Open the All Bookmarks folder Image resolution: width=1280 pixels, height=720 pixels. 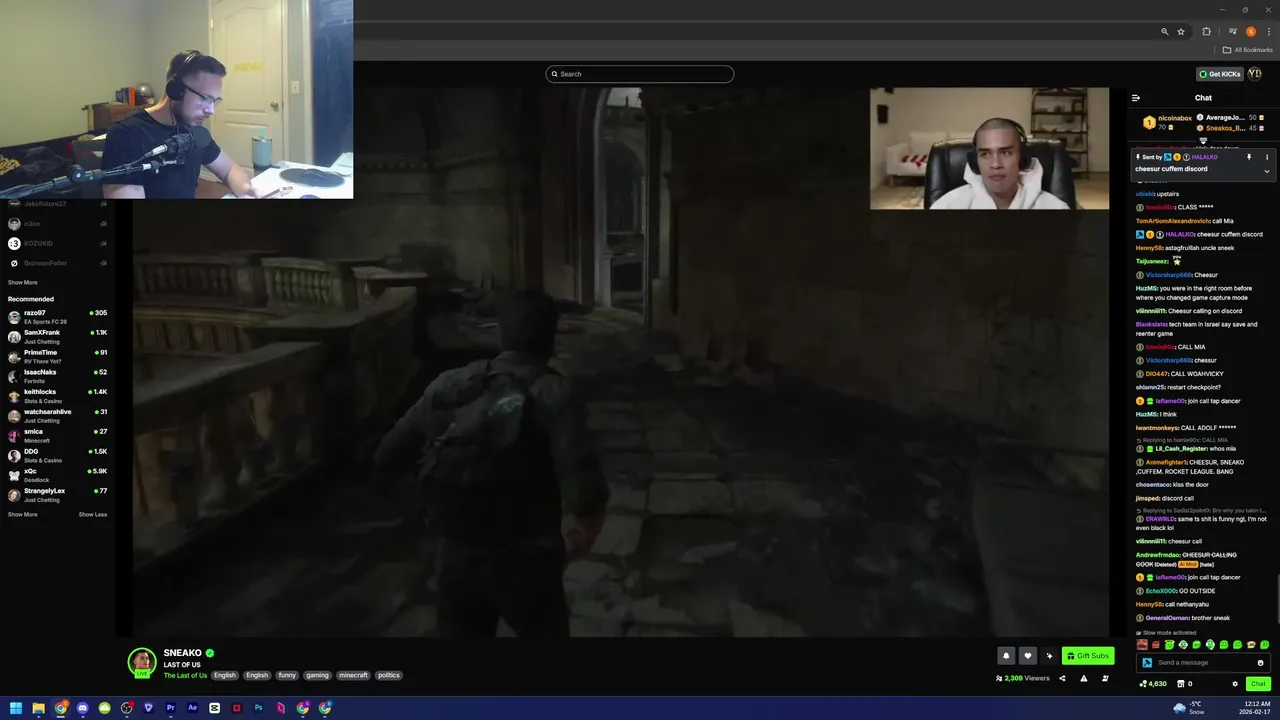[x=1248, y=50]
